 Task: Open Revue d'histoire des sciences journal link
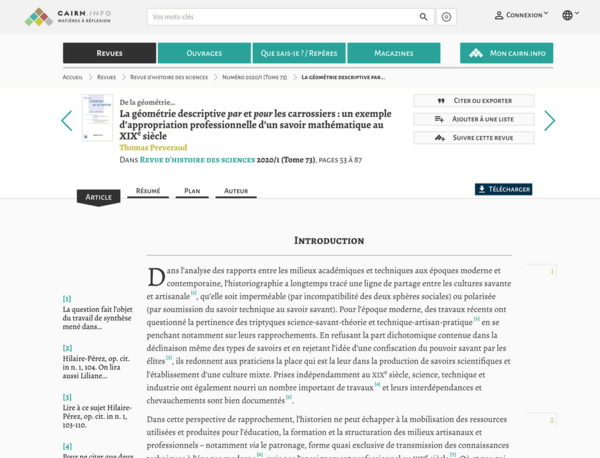click(x=197, y=160)
